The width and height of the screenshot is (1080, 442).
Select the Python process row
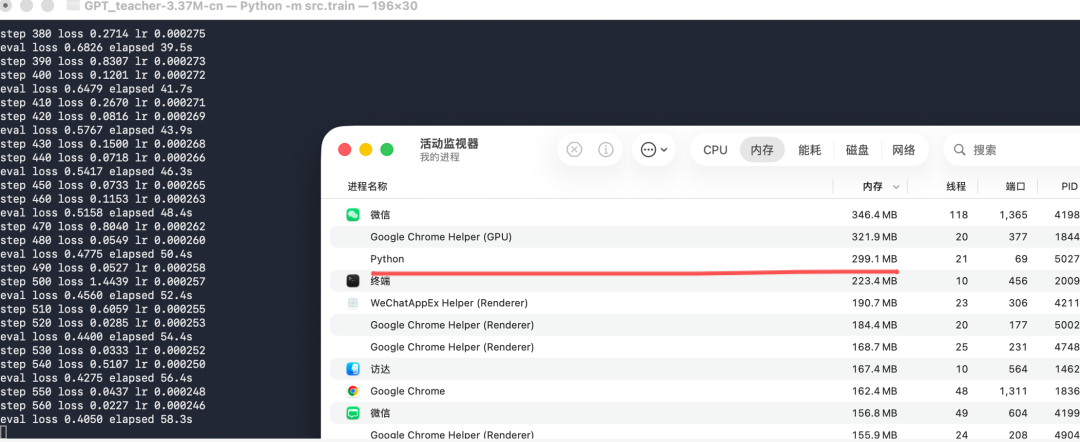tap(705, 259)
